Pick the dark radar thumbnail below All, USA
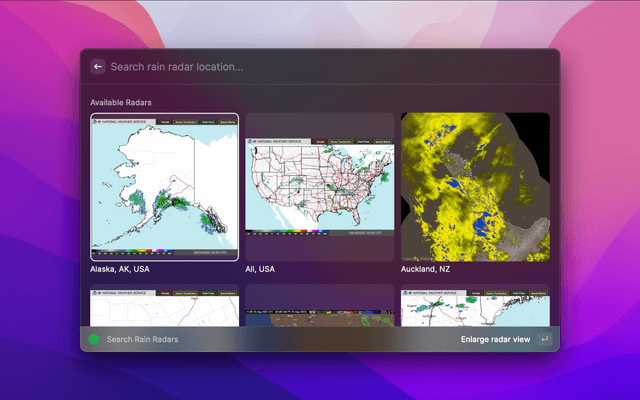This screenshot has width=640, height=400. click(320, 307)
